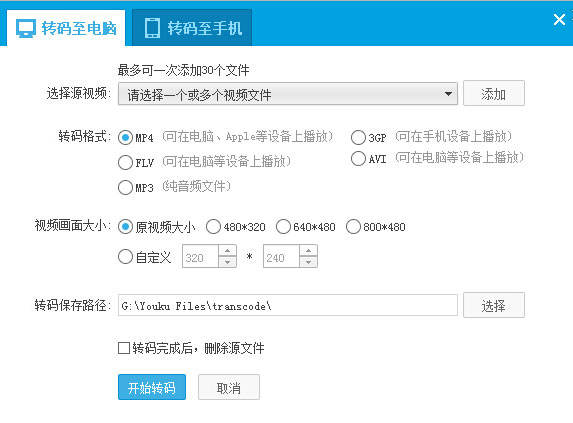Click the monitor icon on 转码至电脑 tab
The height and width of the screenshot is (423, 573).
[x=26, y=28]
